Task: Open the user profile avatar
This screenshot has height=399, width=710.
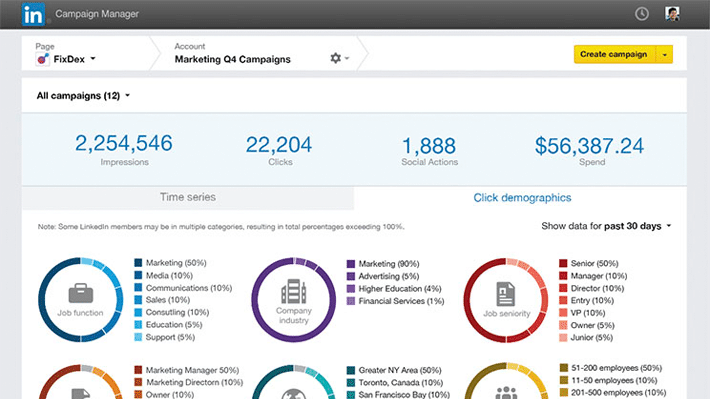Action: 672,14
